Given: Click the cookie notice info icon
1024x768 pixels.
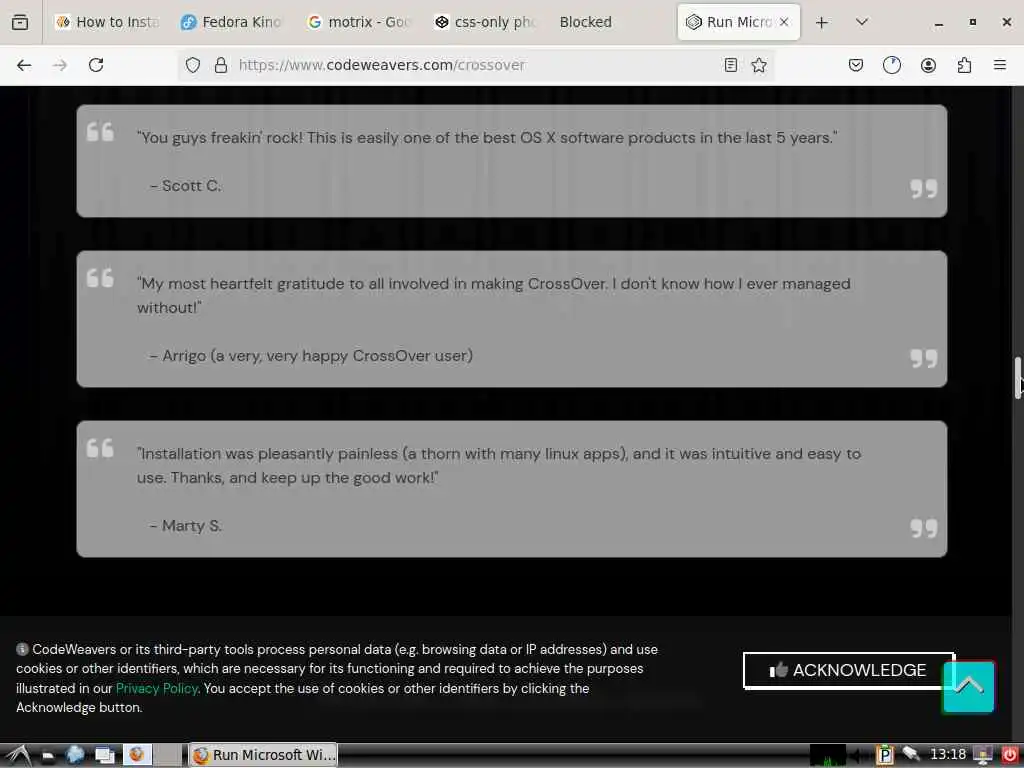Looking at the screenshot, I should click(22, 649).
